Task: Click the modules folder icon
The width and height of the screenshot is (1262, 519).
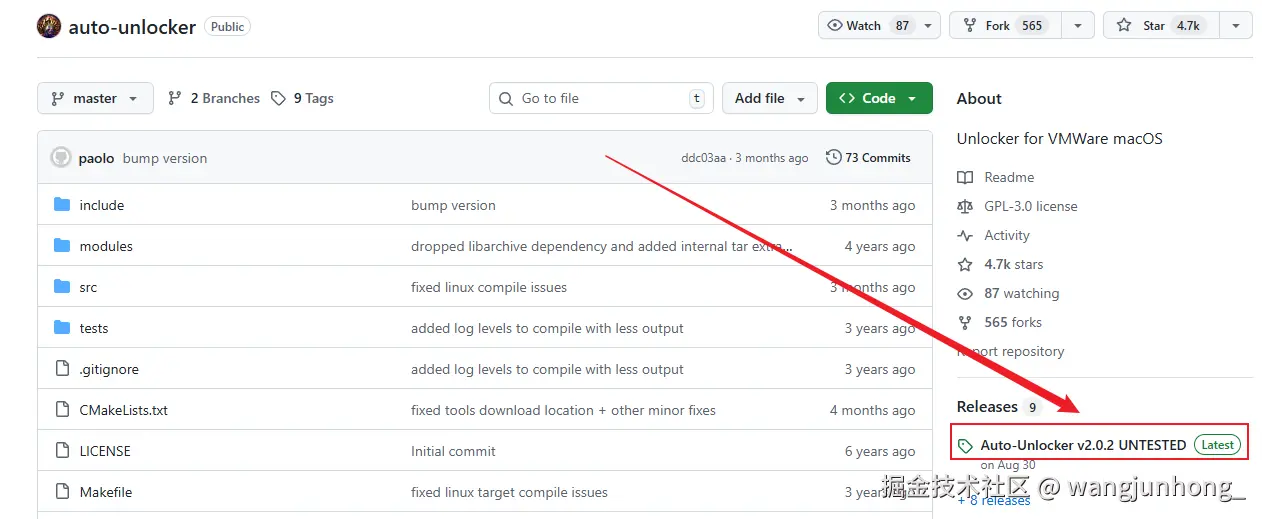Action: (x=62, y=246)
